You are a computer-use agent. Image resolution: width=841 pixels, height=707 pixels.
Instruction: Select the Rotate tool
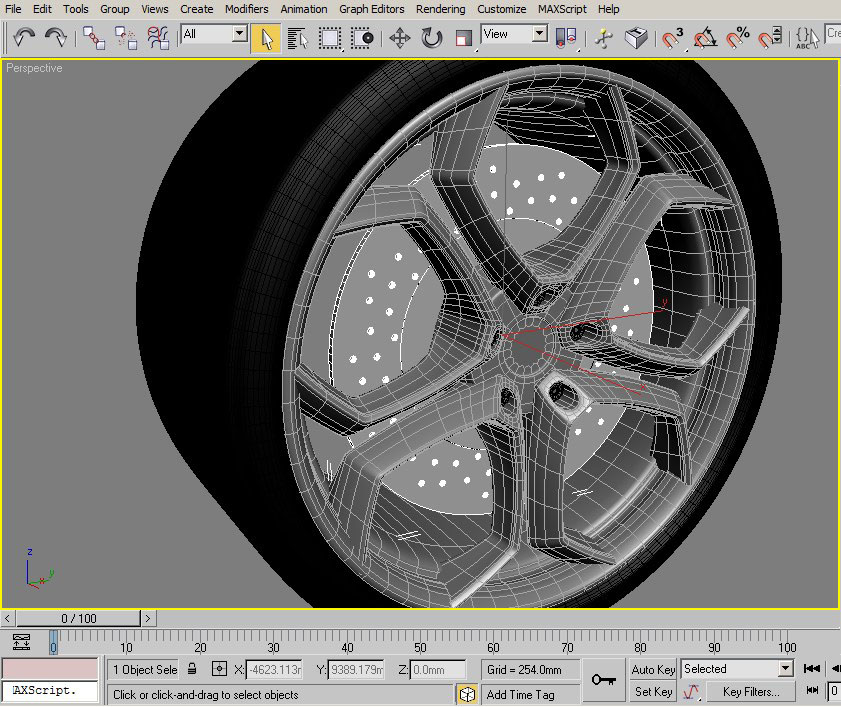click(431, 38)
